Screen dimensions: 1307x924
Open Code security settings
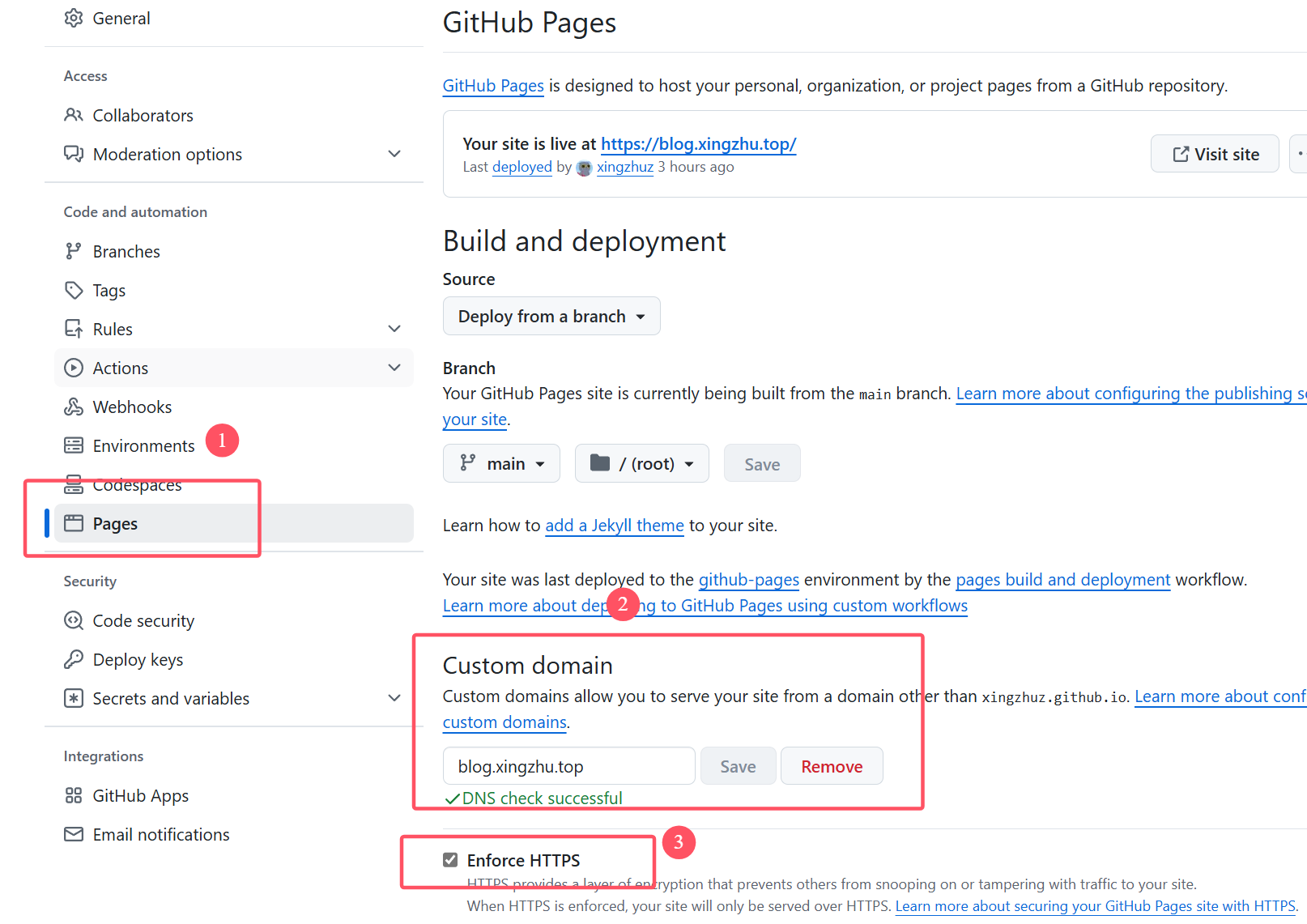click(x=143, y=620)
